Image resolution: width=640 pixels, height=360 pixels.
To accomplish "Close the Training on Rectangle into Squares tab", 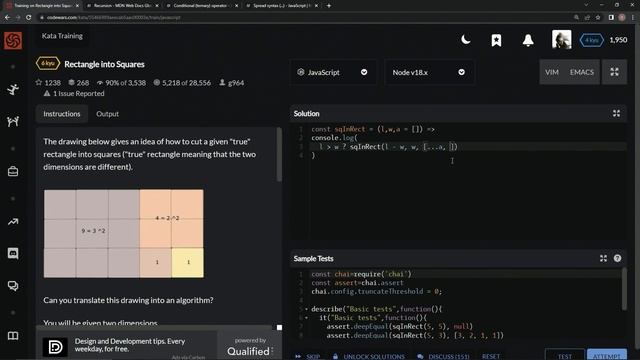I will (77, 6).
